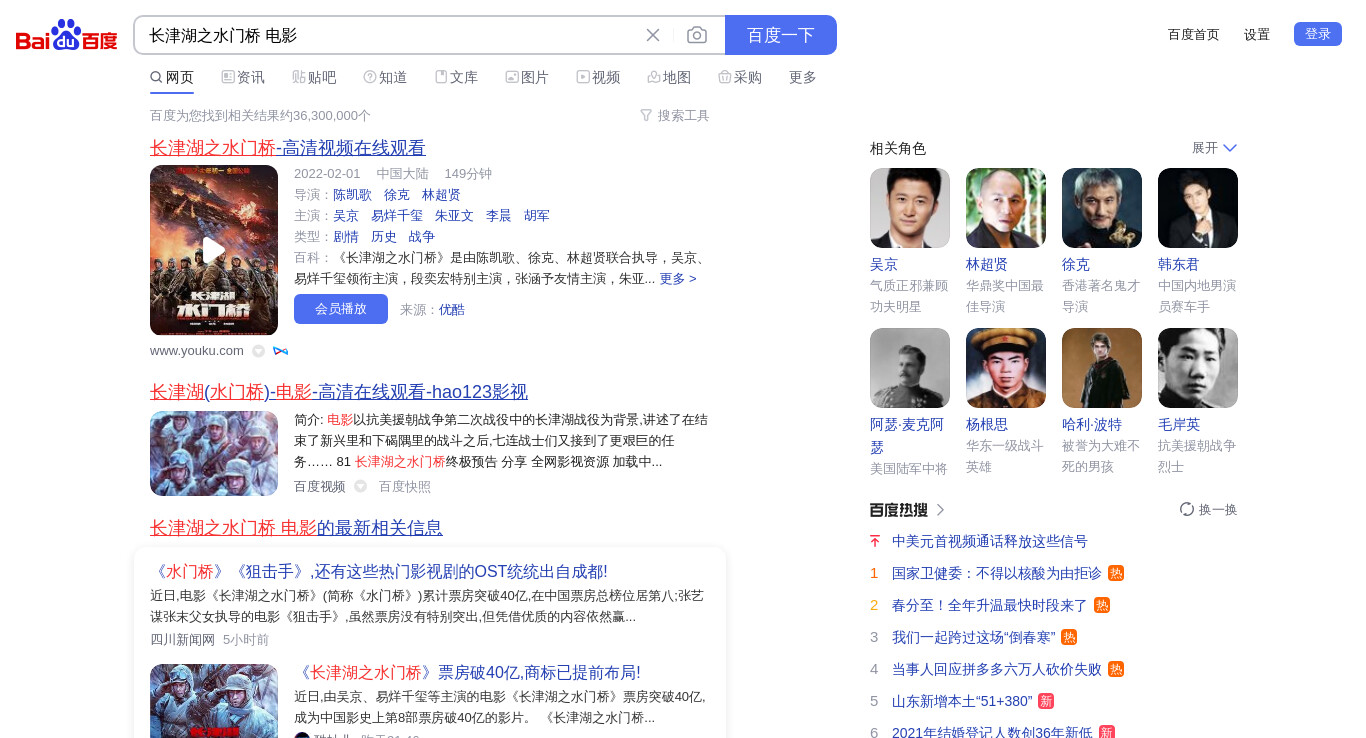Open 最新相关信息 result heading
Screen dimensions: 1366x738
pyautogui.click(x=296, y=528)
